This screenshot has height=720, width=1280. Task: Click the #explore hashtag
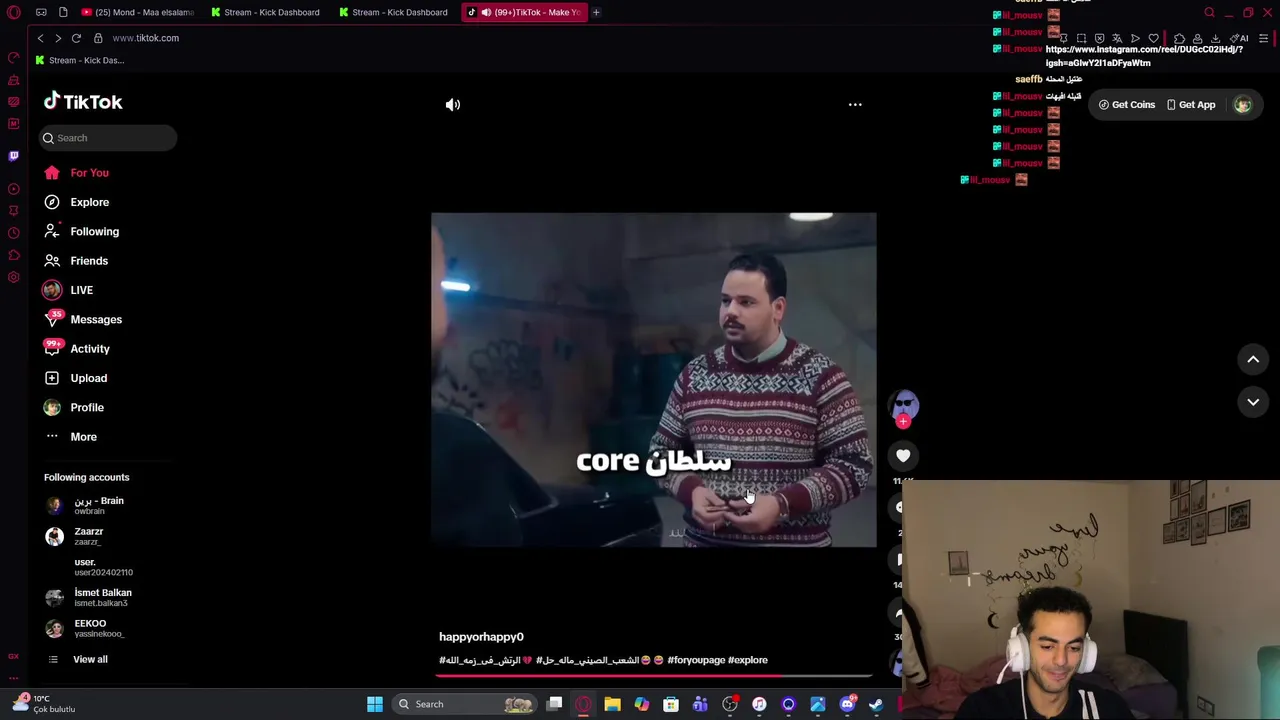[748, 660]
